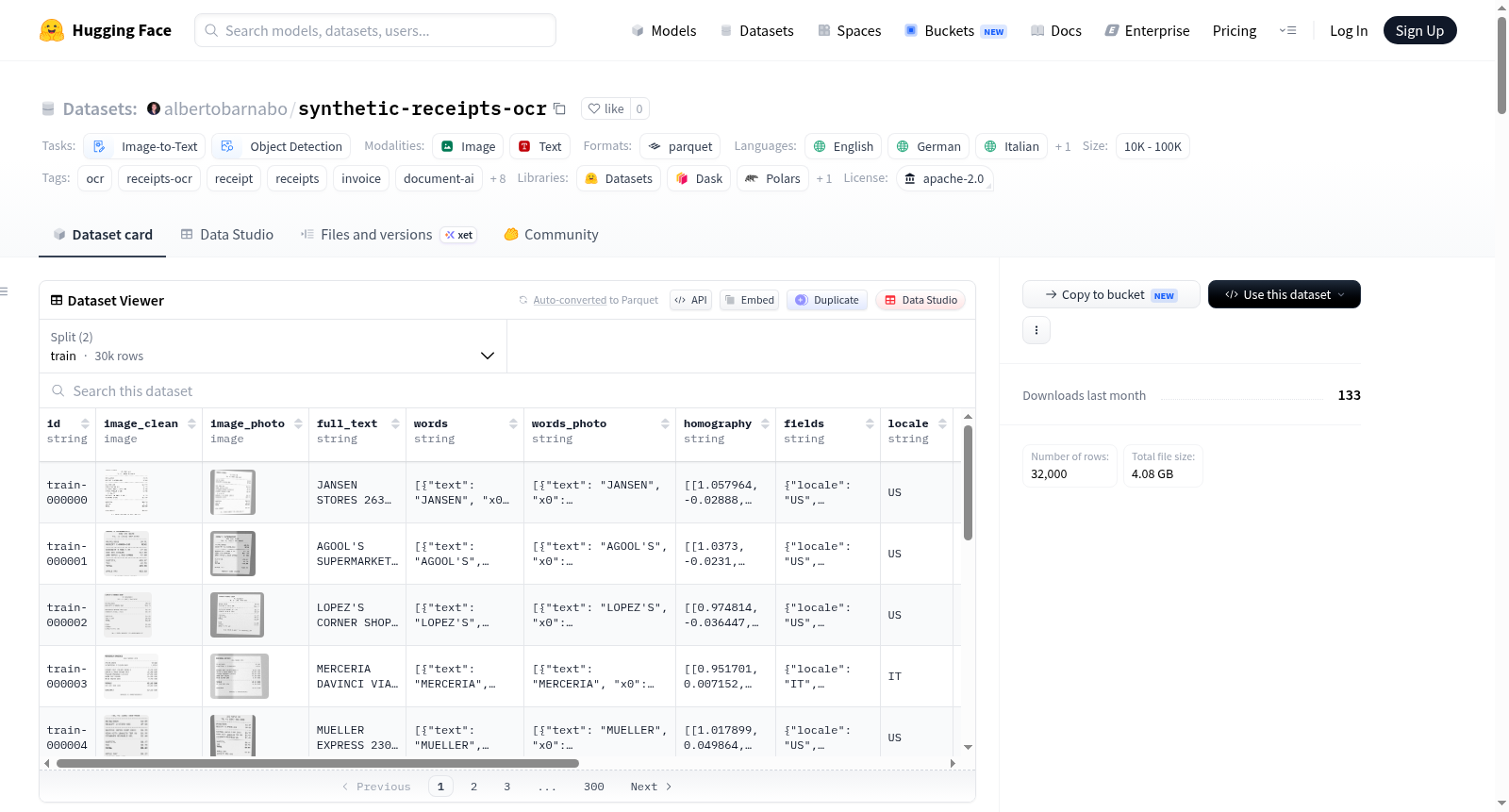Open Data Studio from viewer header
Viewport: 1509px width, 812px height.
pos(920,300)
